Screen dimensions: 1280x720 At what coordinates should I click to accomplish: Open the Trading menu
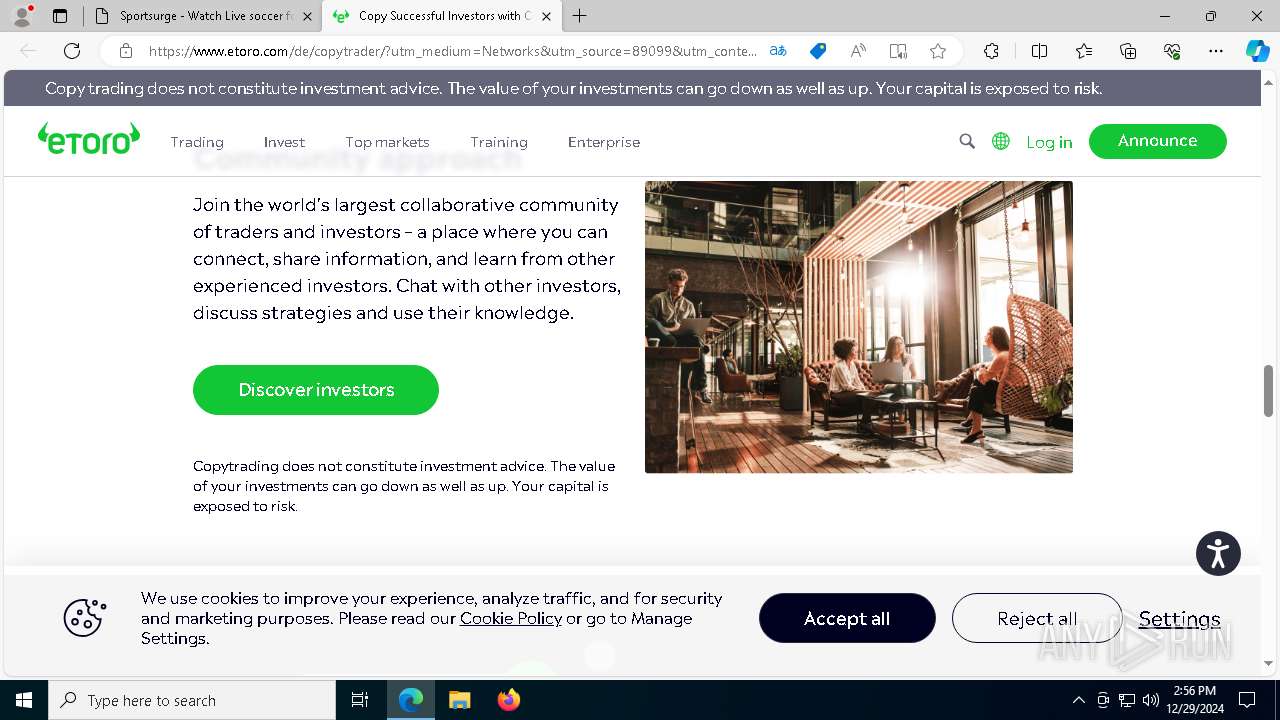(197, 142)
